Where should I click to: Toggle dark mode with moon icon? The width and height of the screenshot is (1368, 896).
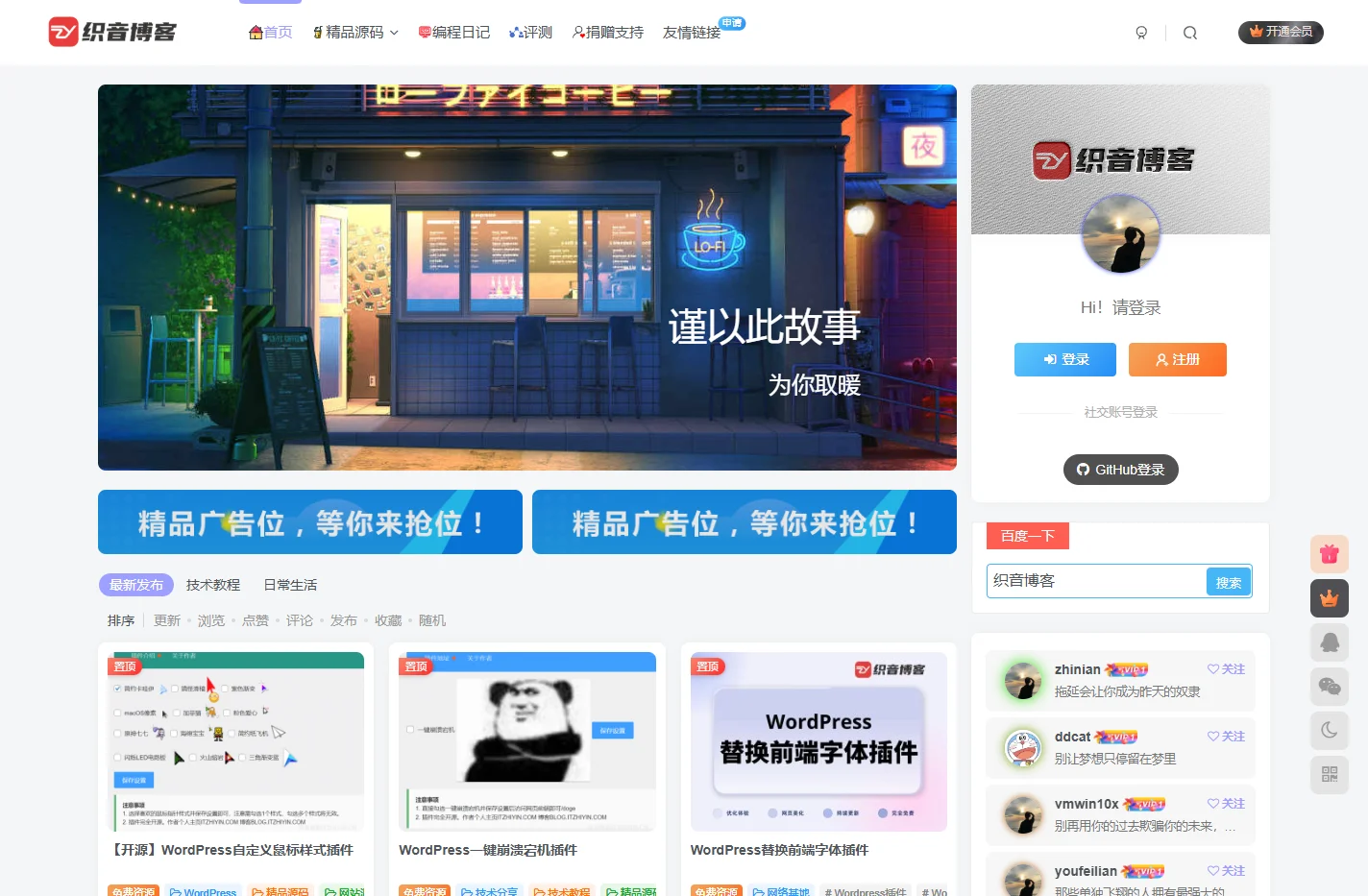[x=1330, y=731]
